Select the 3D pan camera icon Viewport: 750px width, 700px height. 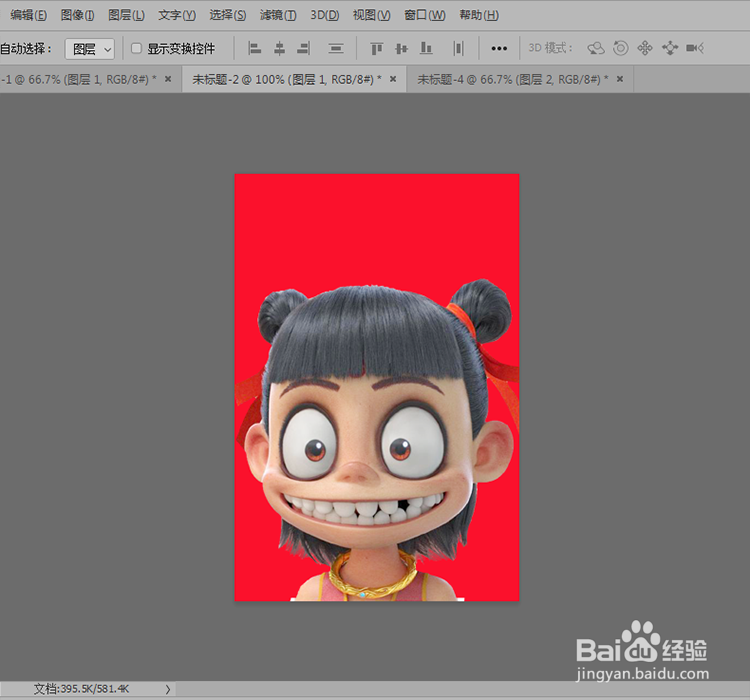pos(645,48)
